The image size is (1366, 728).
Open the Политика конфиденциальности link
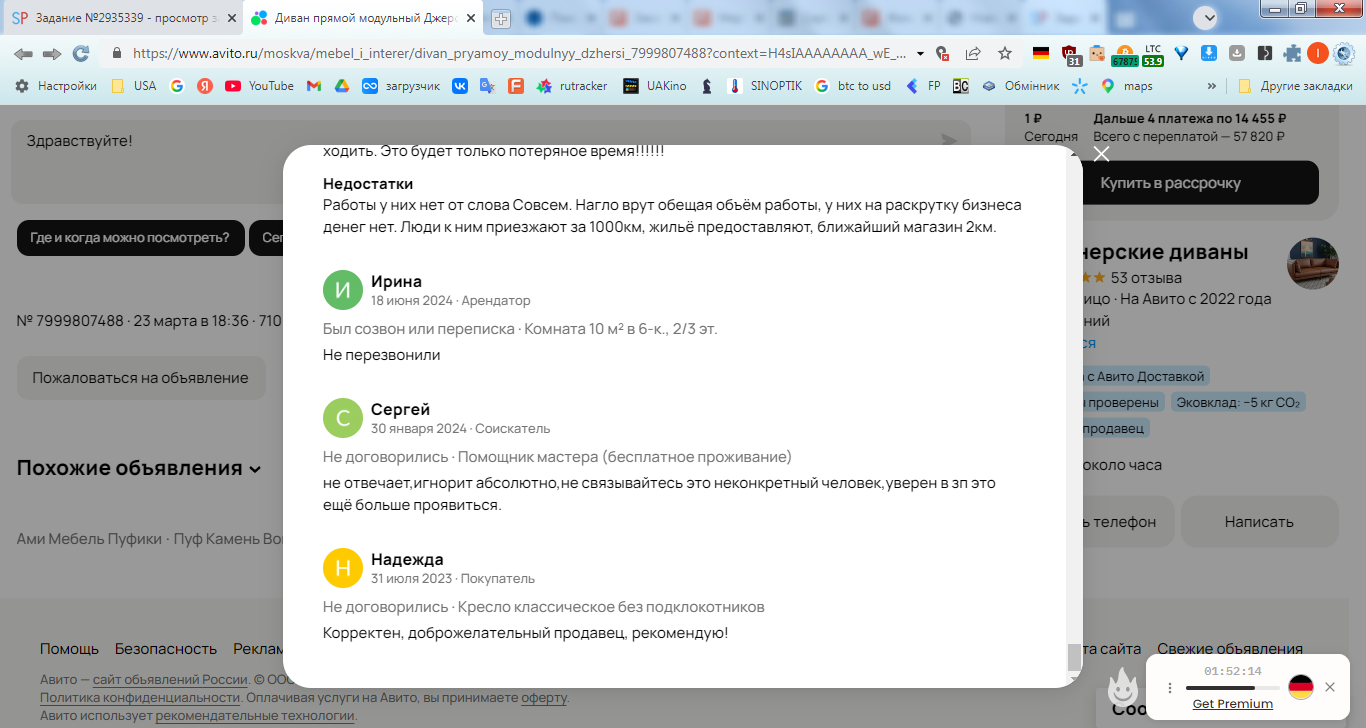(x=140, y=697)
